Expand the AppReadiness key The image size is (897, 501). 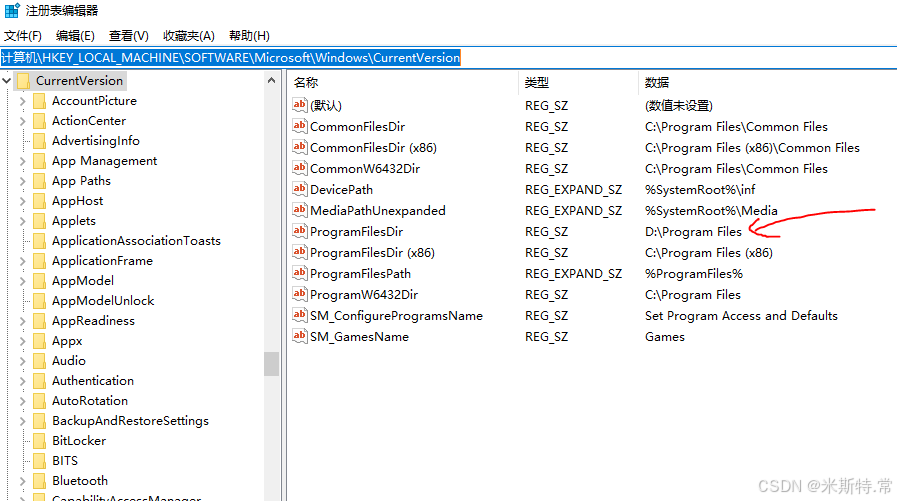click(x=22, y=321)
